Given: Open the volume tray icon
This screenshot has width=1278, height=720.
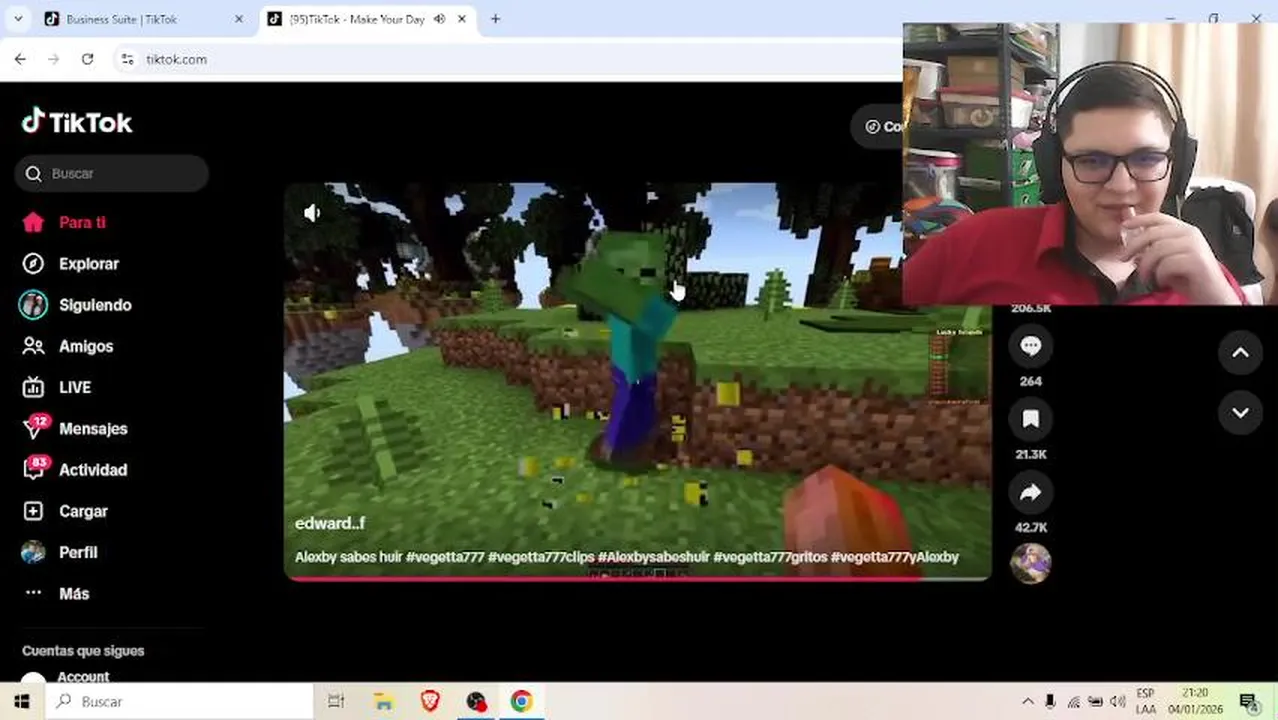Looking at the screenshot, I should (x=1118, y=702).
